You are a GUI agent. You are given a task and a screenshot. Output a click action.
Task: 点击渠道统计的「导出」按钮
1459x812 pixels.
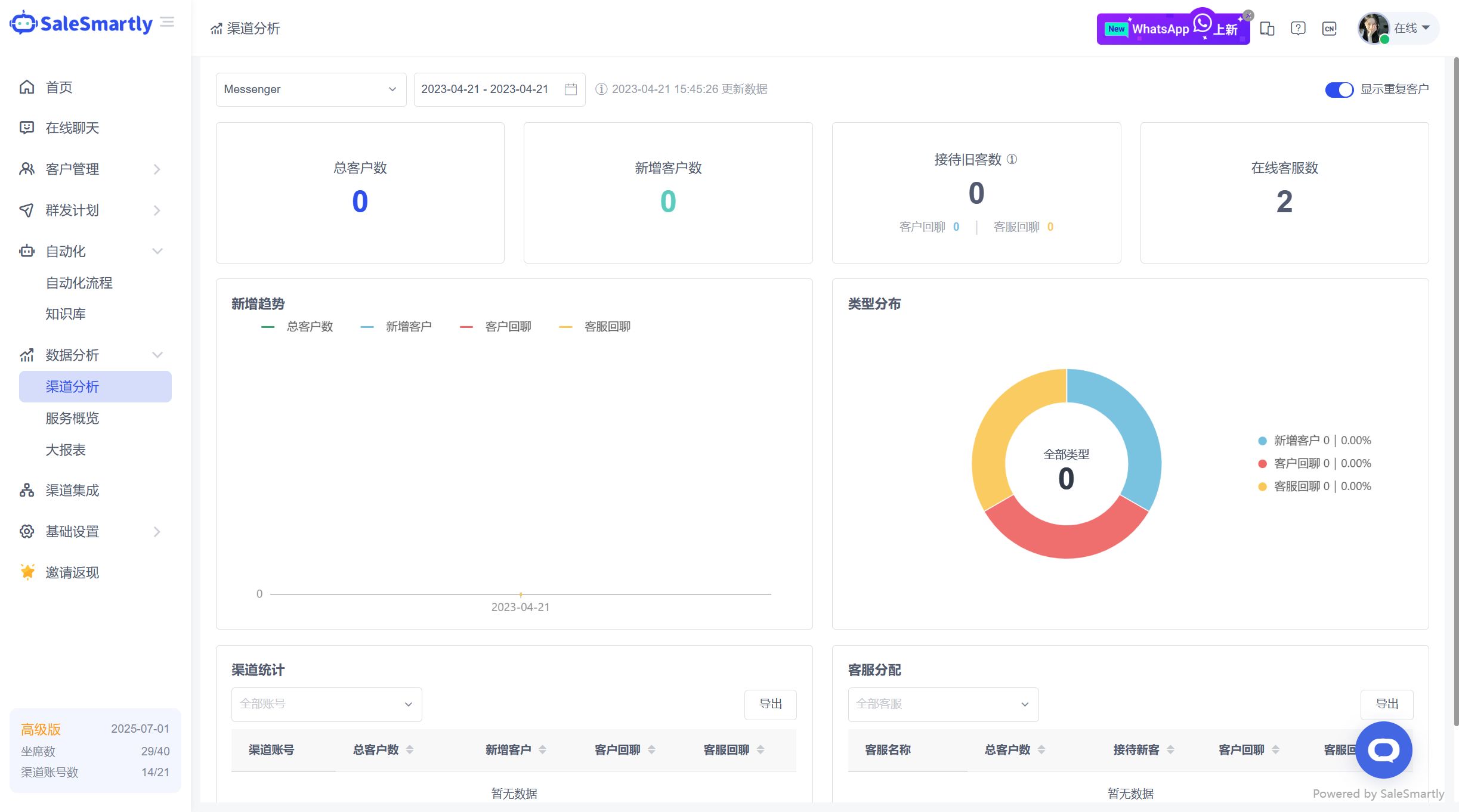(770, 704)
